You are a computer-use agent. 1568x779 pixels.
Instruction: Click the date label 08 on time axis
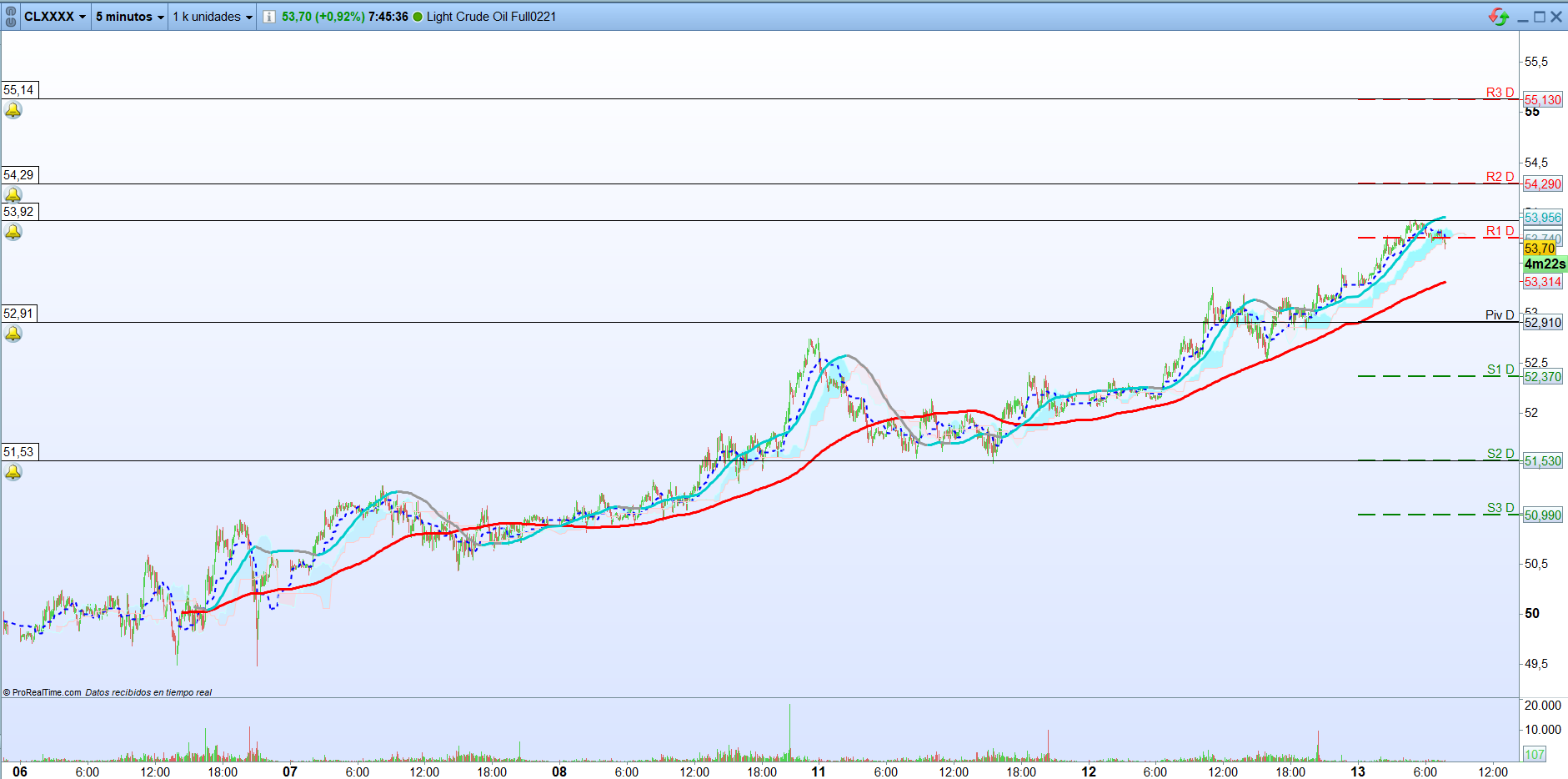click(559, 771)
